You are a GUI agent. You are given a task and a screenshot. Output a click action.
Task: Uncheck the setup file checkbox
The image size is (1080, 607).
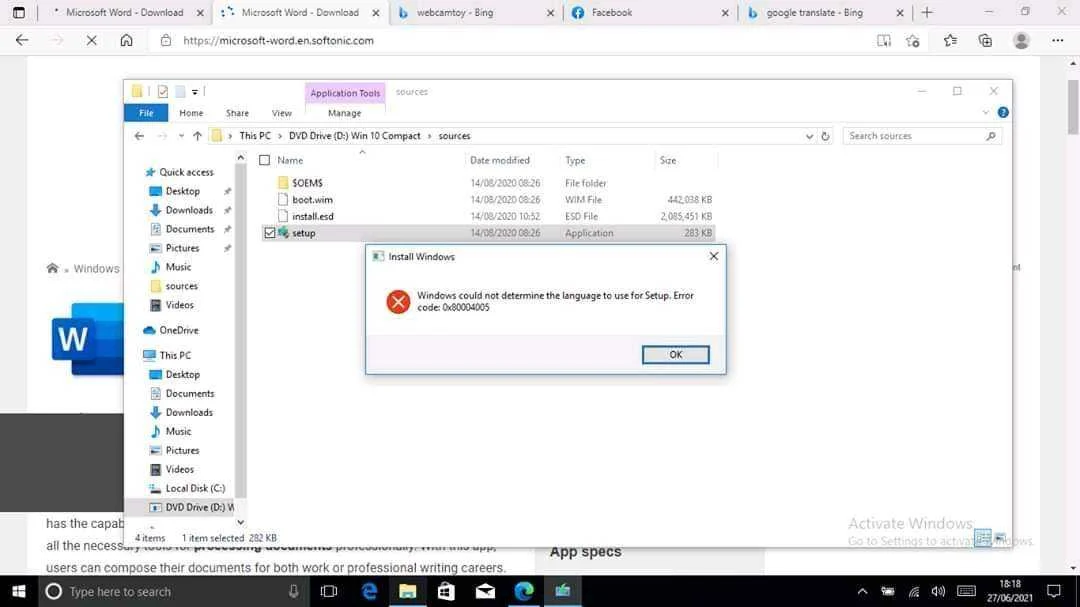coord(269,233)
